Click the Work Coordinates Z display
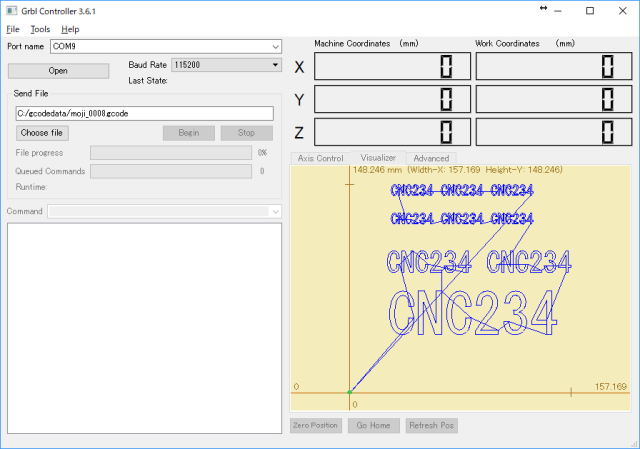 pyautogui.click(x=554, y=132)
